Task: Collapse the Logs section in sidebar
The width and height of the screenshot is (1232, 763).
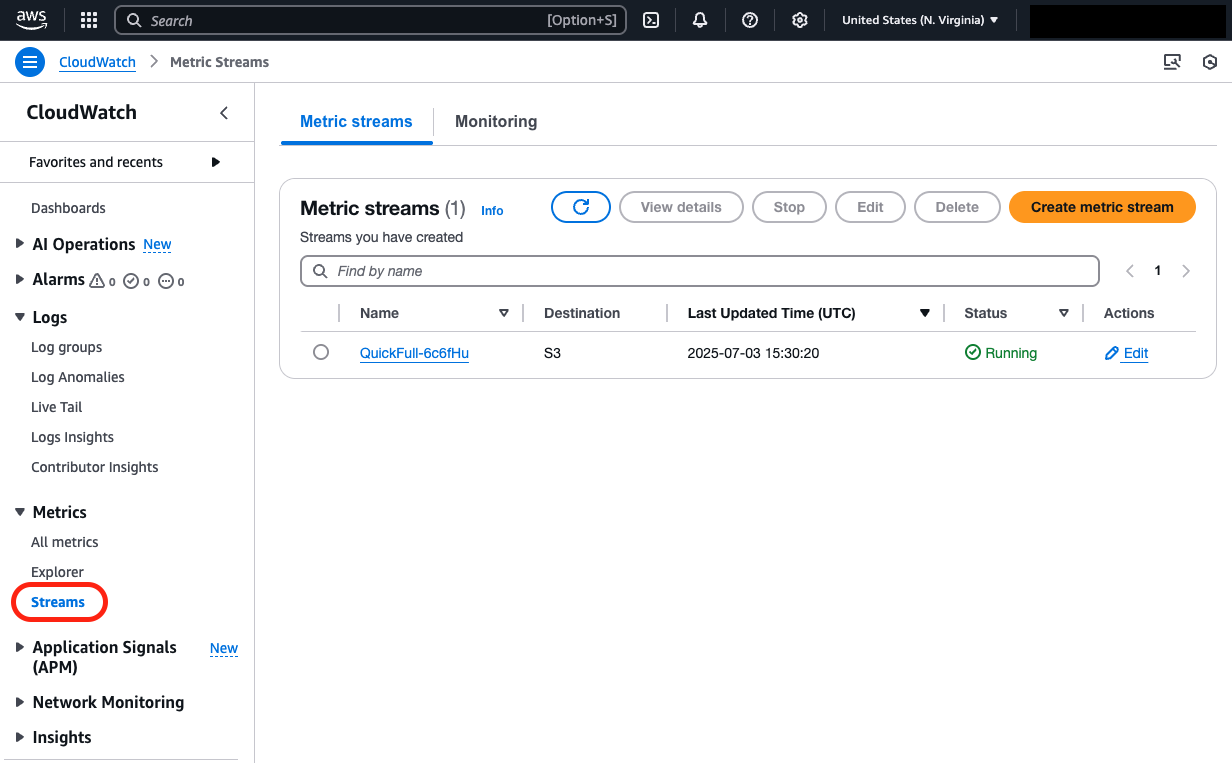Action: [20, 317]
